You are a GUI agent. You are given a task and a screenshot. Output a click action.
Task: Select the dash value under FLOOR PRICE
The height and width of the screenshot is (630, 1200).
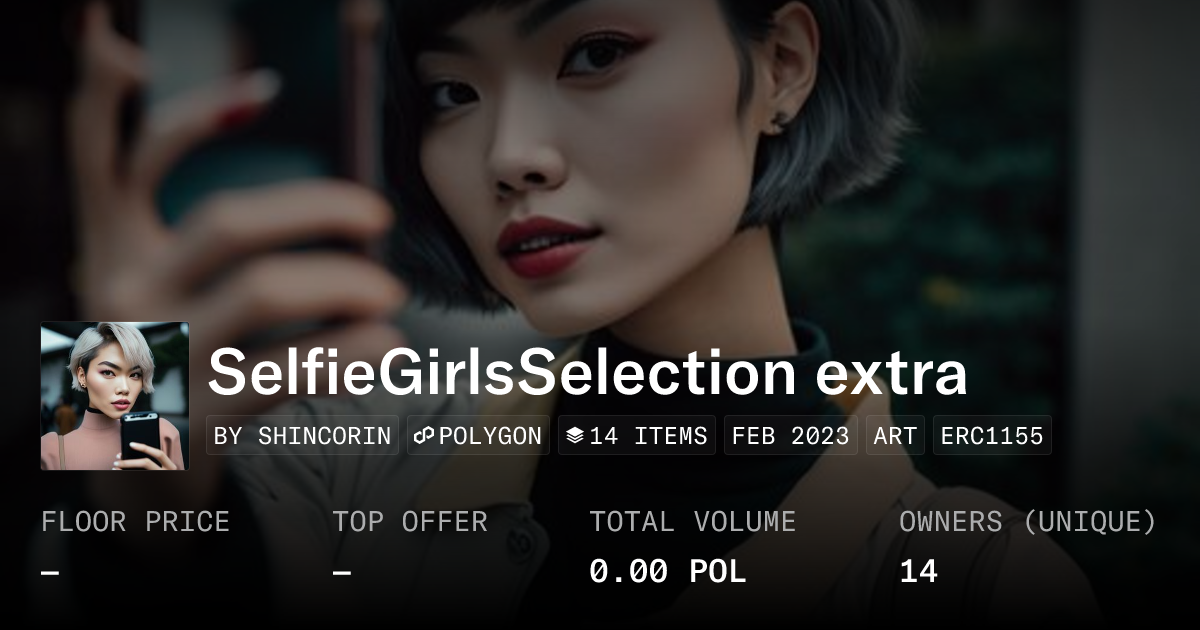[50, 572]
